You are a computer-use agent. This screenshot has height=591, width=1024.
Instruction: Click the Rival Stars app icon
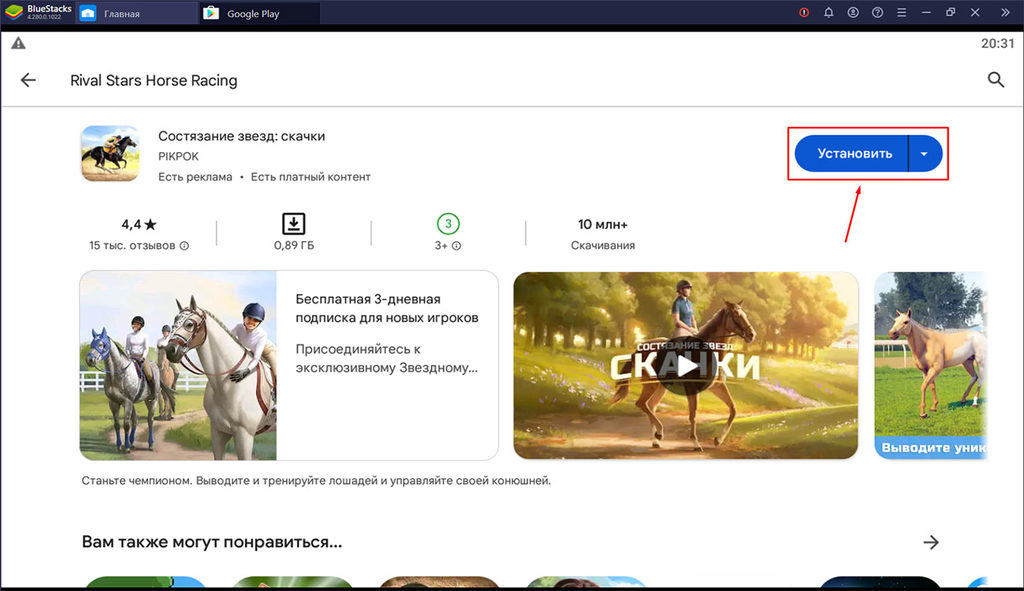click(x=110, y=153)
